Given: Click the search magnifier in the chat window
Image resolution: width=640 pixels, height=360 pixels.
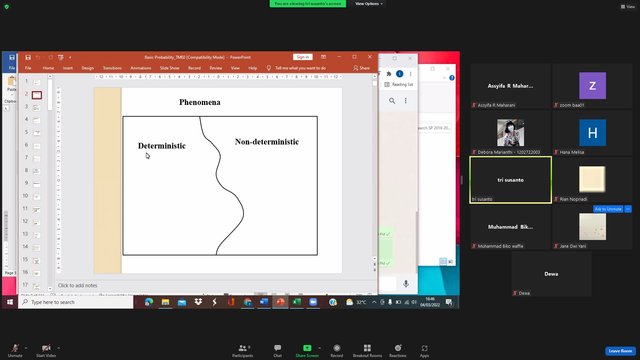Looking at the screenshot, I should (392, 101).
